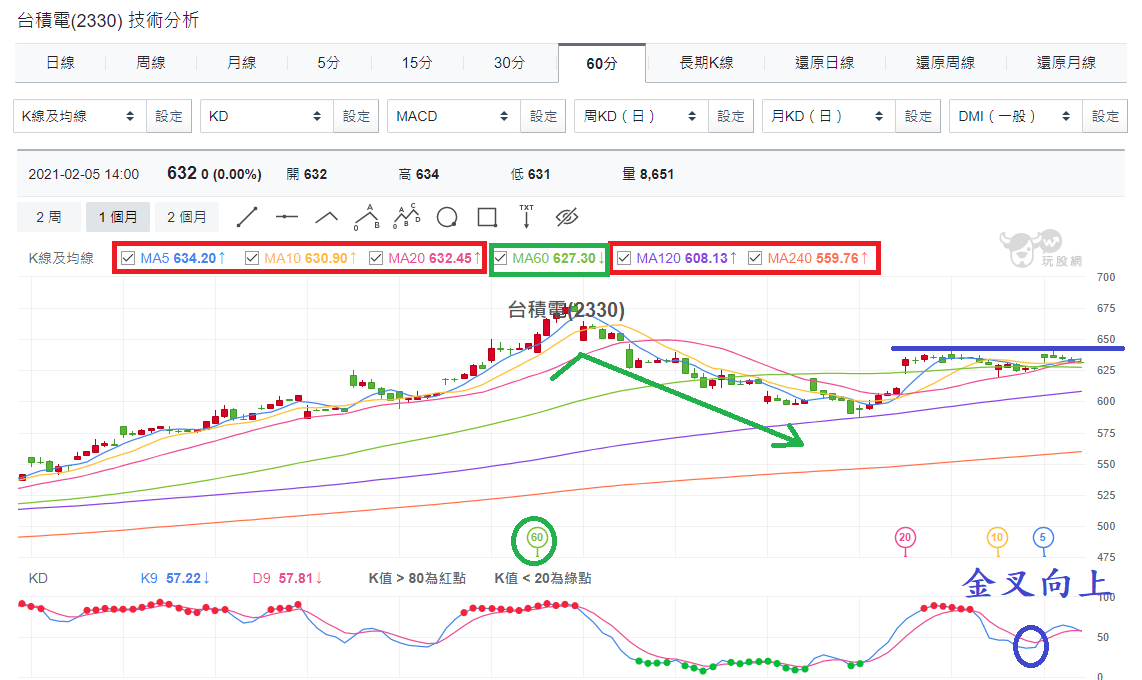Switch to the 周線 tab
The height and width of the screenshot is (680, 1142).
[151, 63]
